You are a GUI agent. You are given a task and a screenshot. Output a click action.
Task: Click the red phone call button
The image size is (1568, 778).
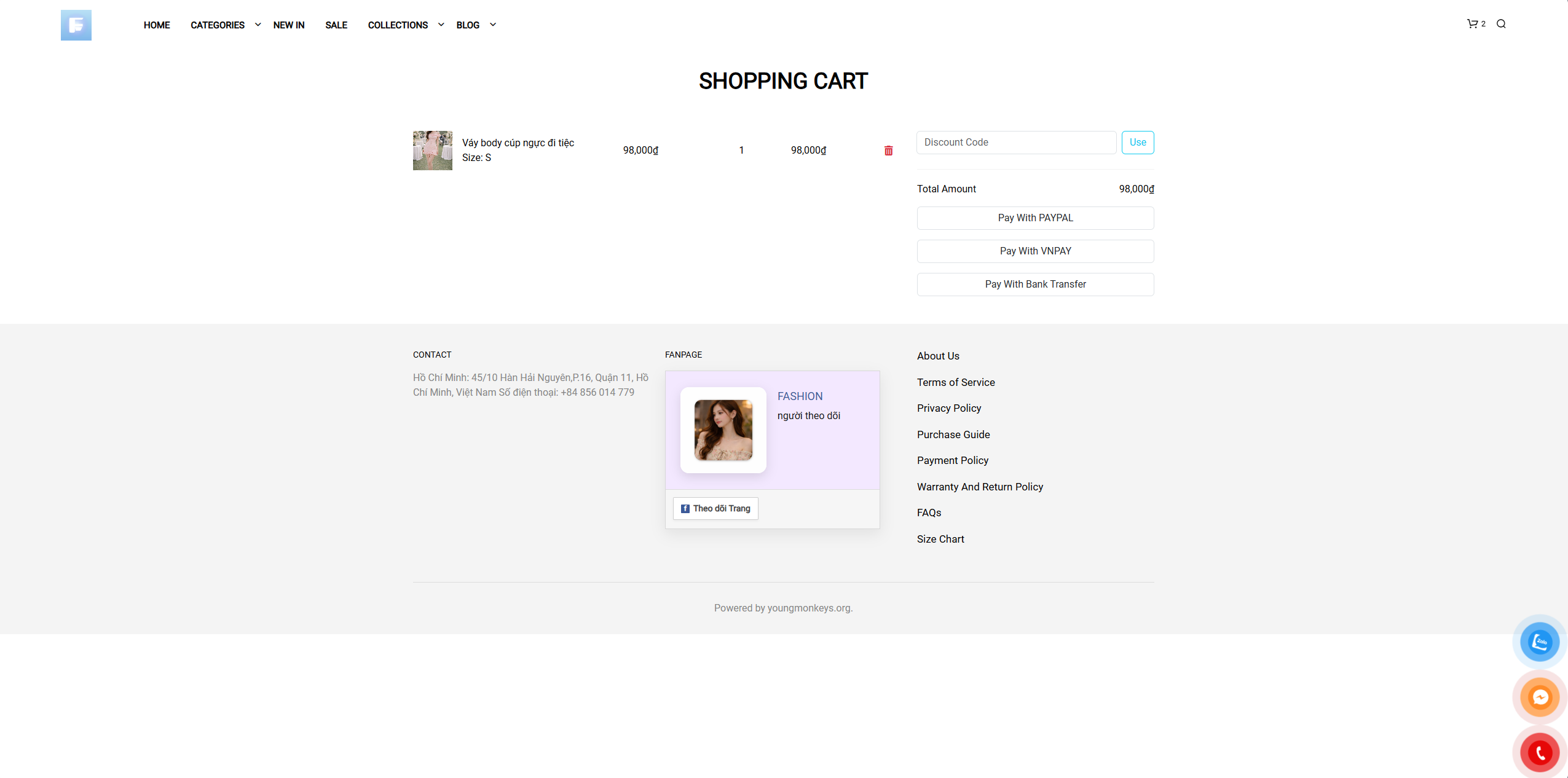coord(1539,752)
